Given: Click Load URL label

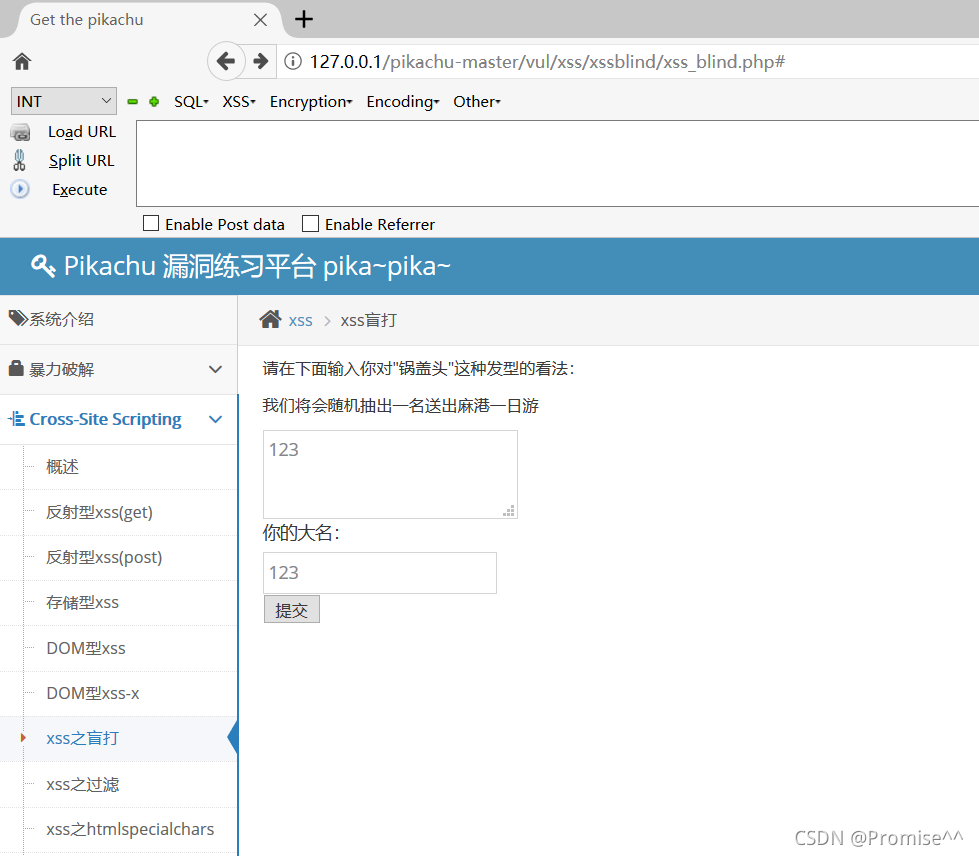Looking at the screenshot, I should coord(82,132).
